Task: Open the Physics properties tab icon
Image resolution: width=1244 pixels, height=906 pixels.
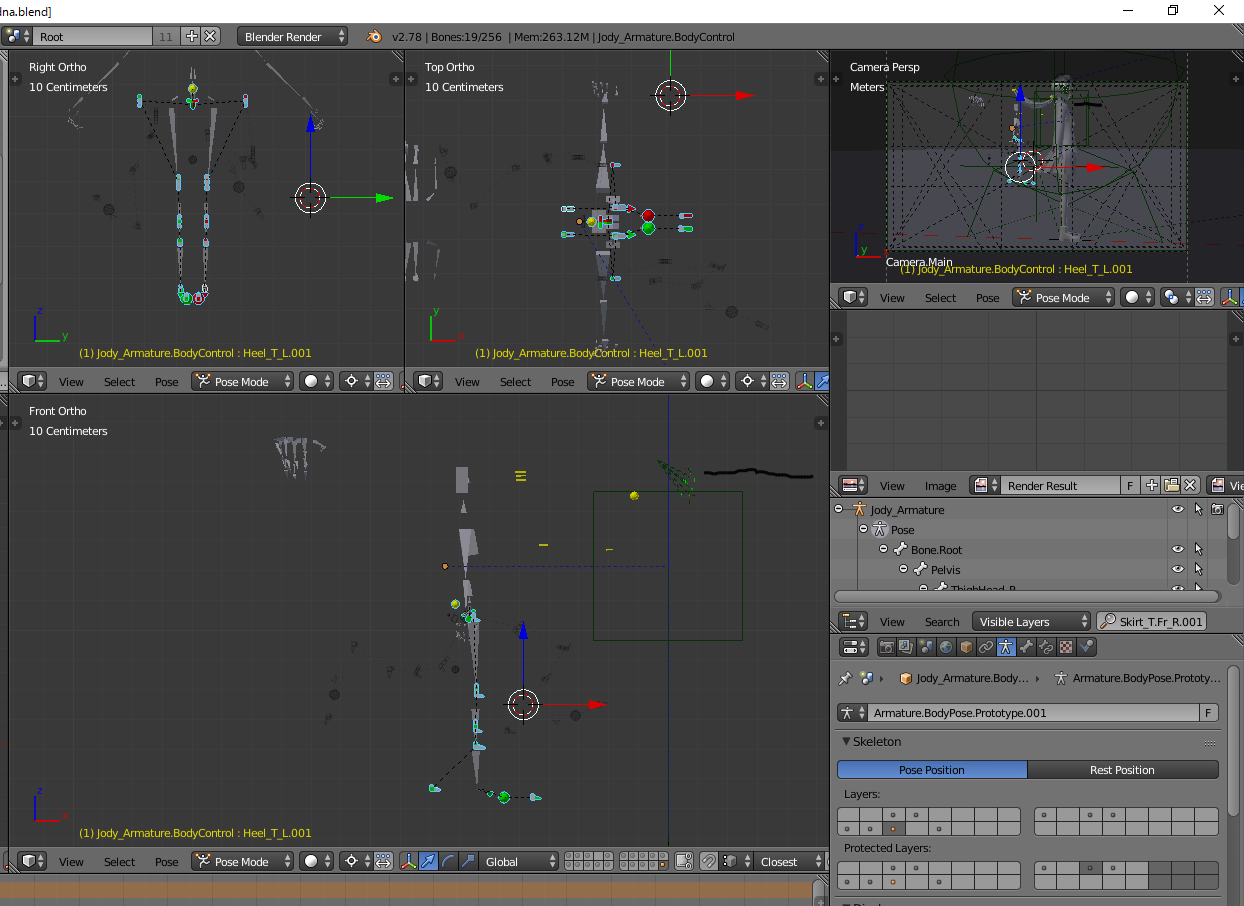Action: [x=1086, y=647]
